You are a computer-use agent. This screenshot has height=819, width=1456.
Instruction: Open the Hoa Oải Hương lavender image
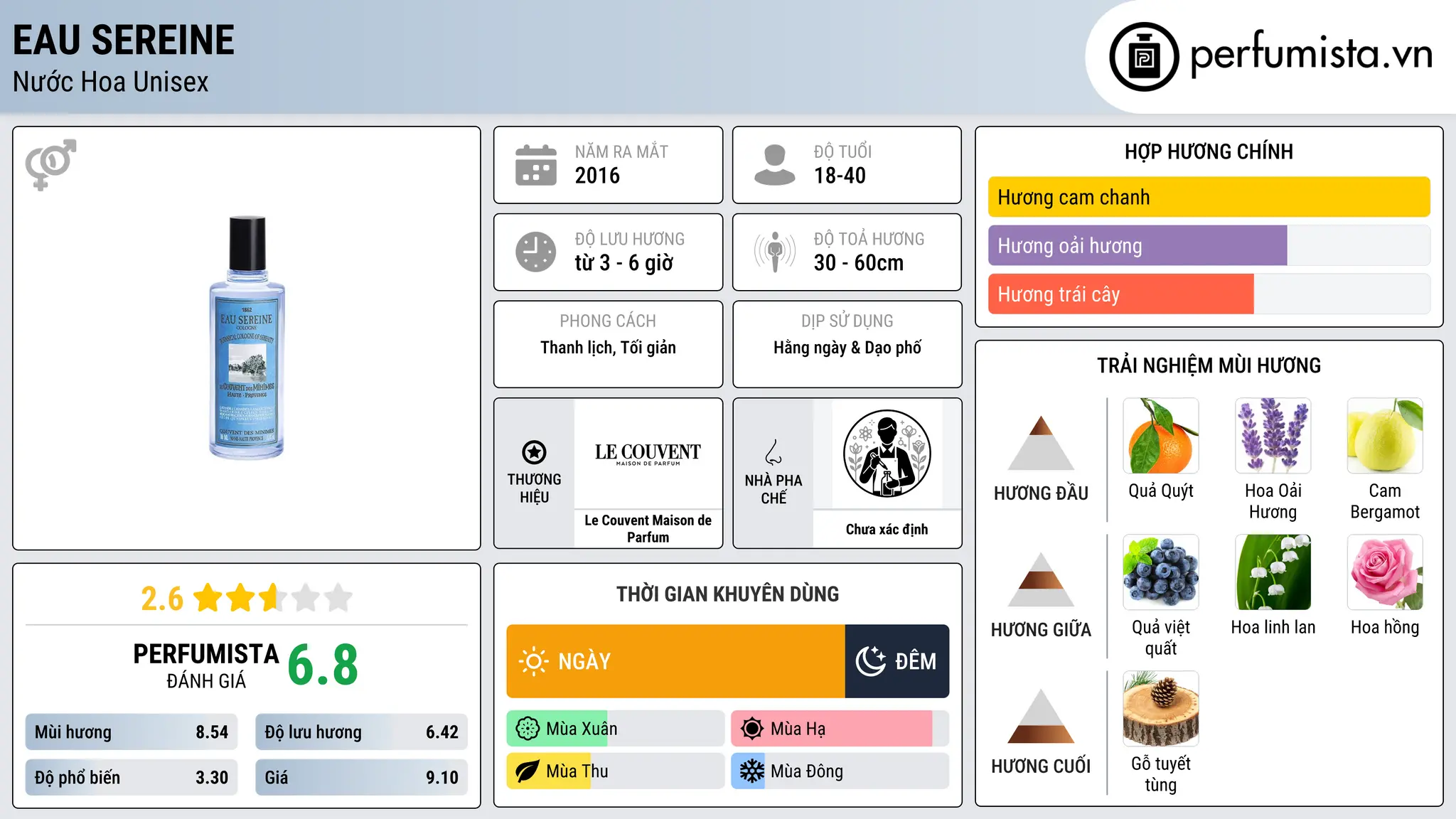point(1273,436)
